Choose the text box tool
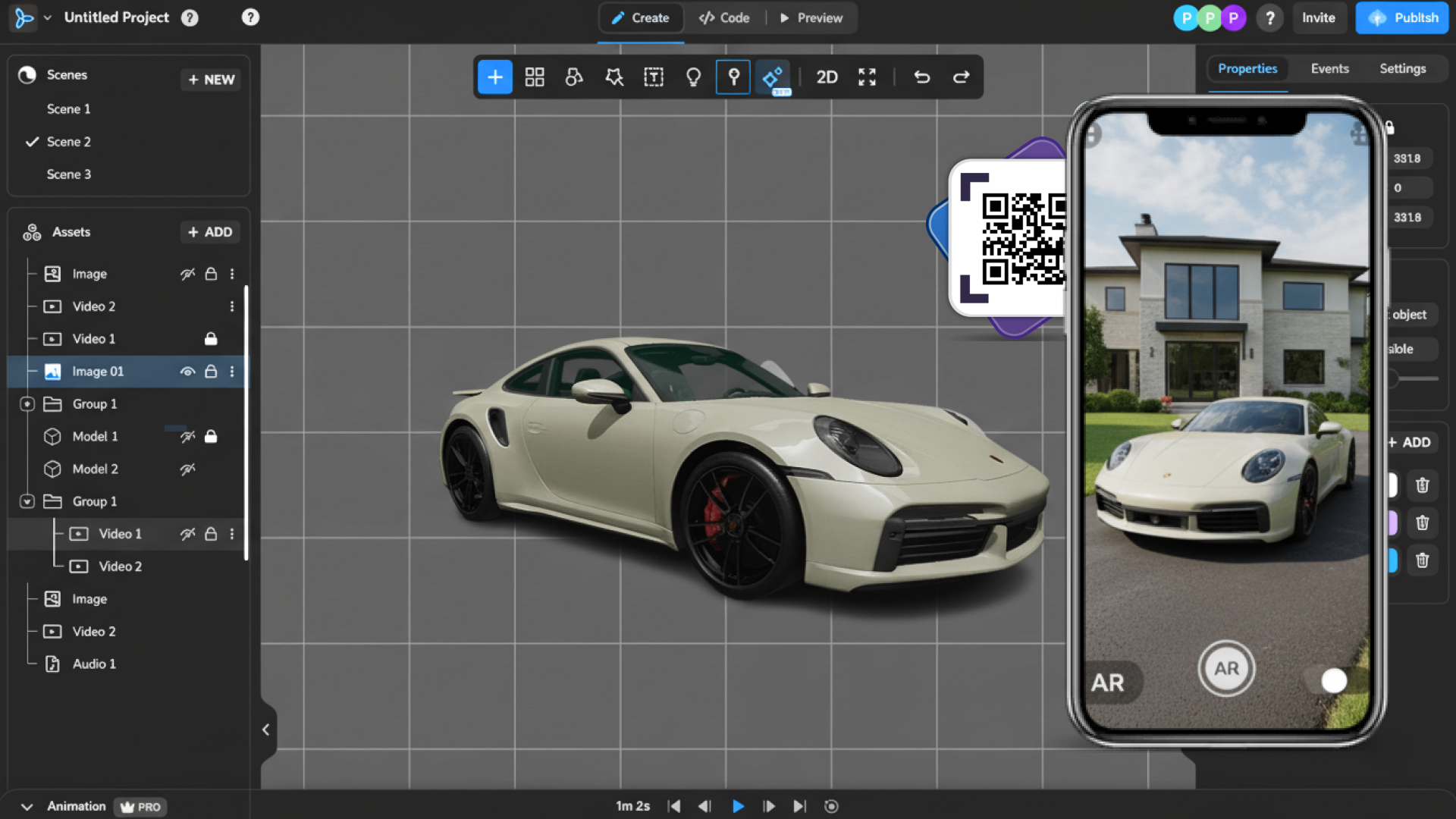 (x=654, y=77)
